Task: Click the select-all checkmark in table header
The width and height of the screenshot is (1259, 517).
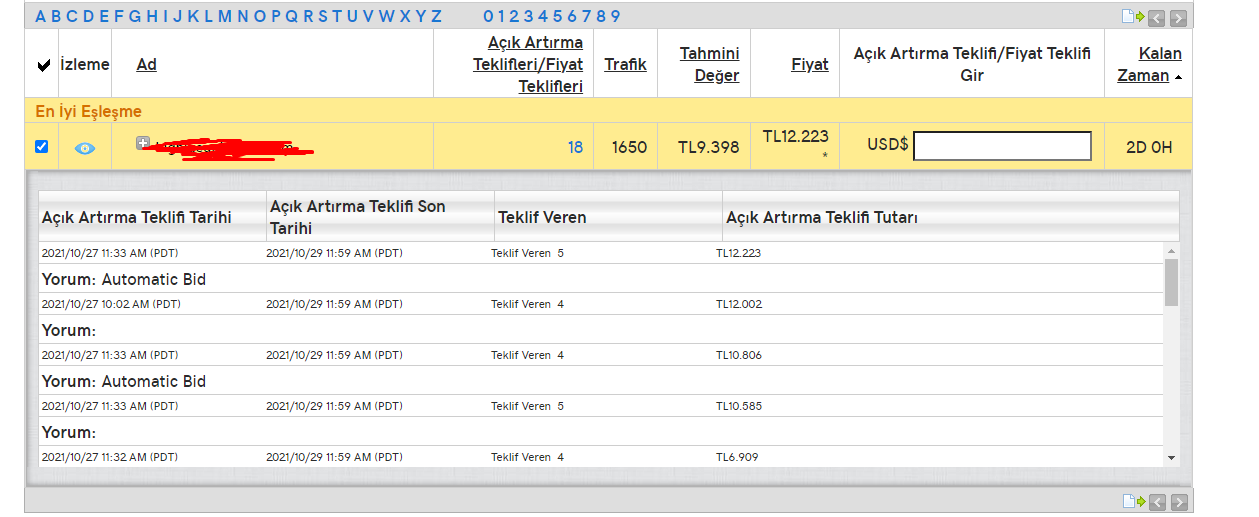Action: pos(43,65)
